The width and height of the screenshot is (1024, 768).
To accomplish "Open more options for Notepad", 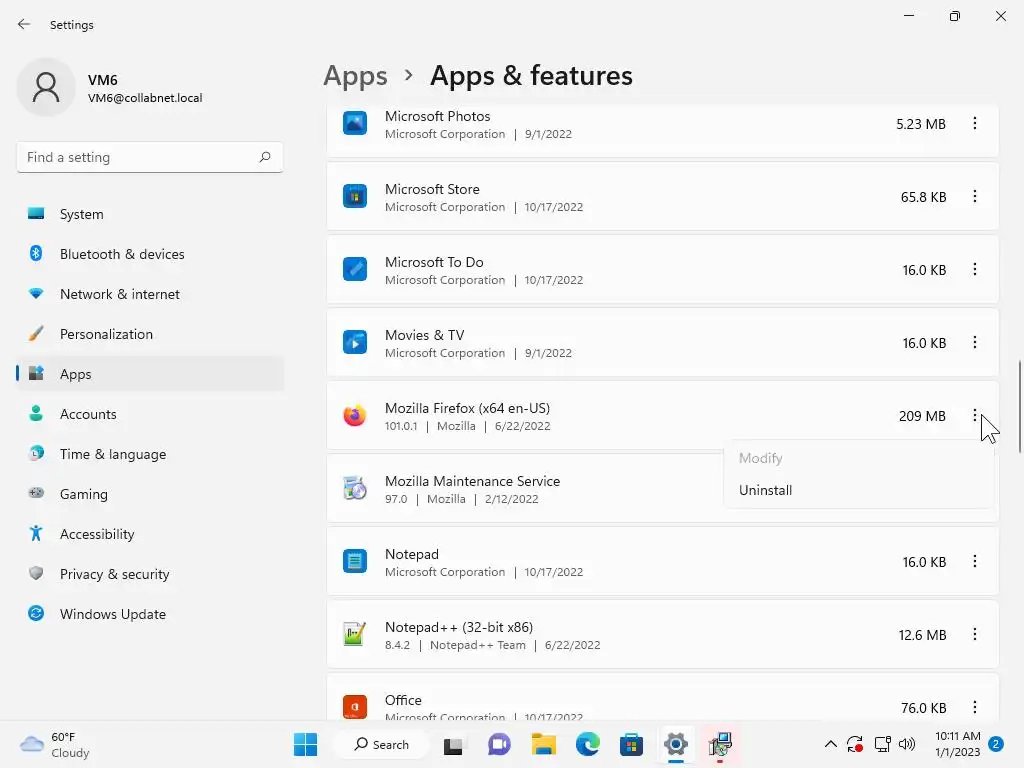I will 974,561.
